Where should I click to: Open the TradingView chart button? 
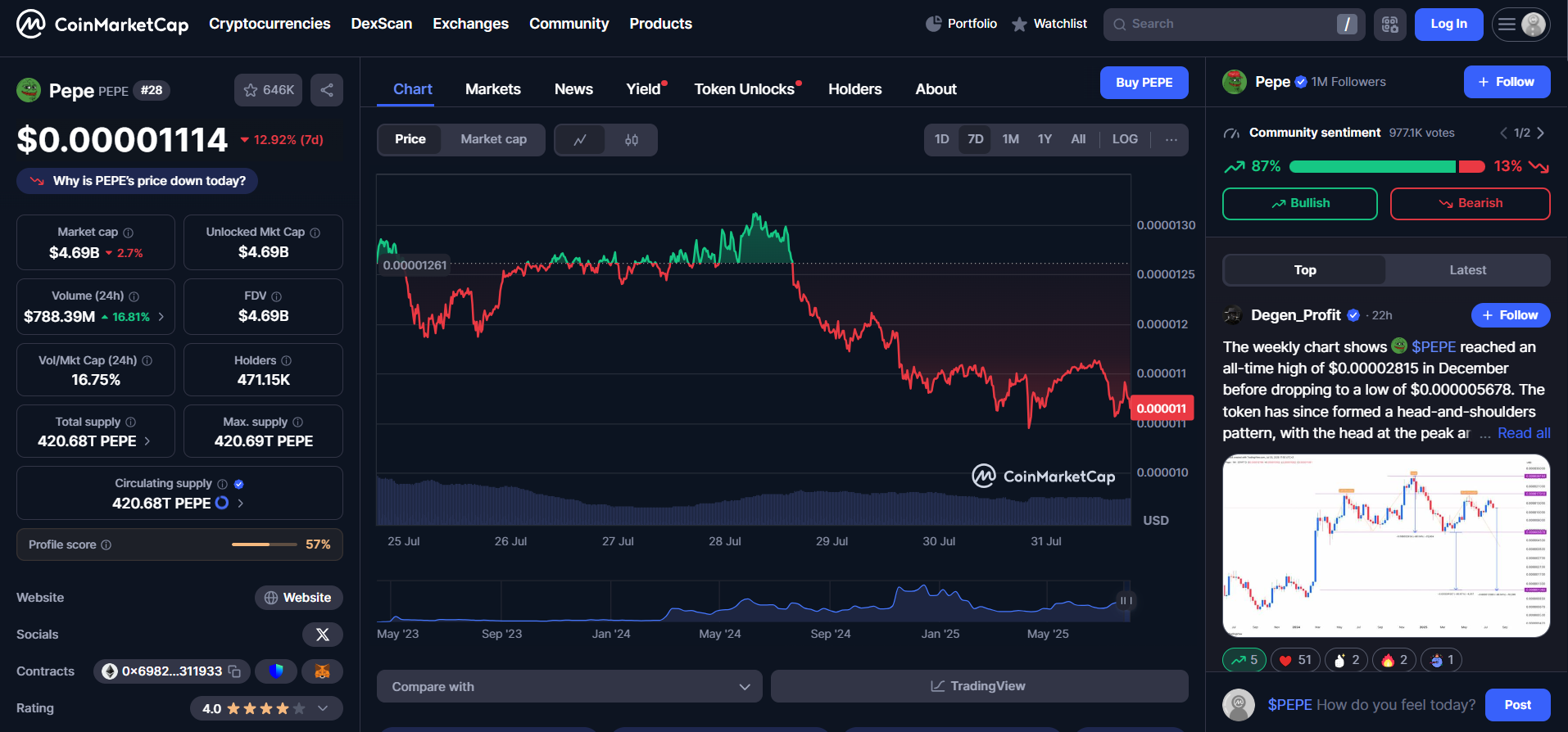pyautogui.click(x=980, y=686)
